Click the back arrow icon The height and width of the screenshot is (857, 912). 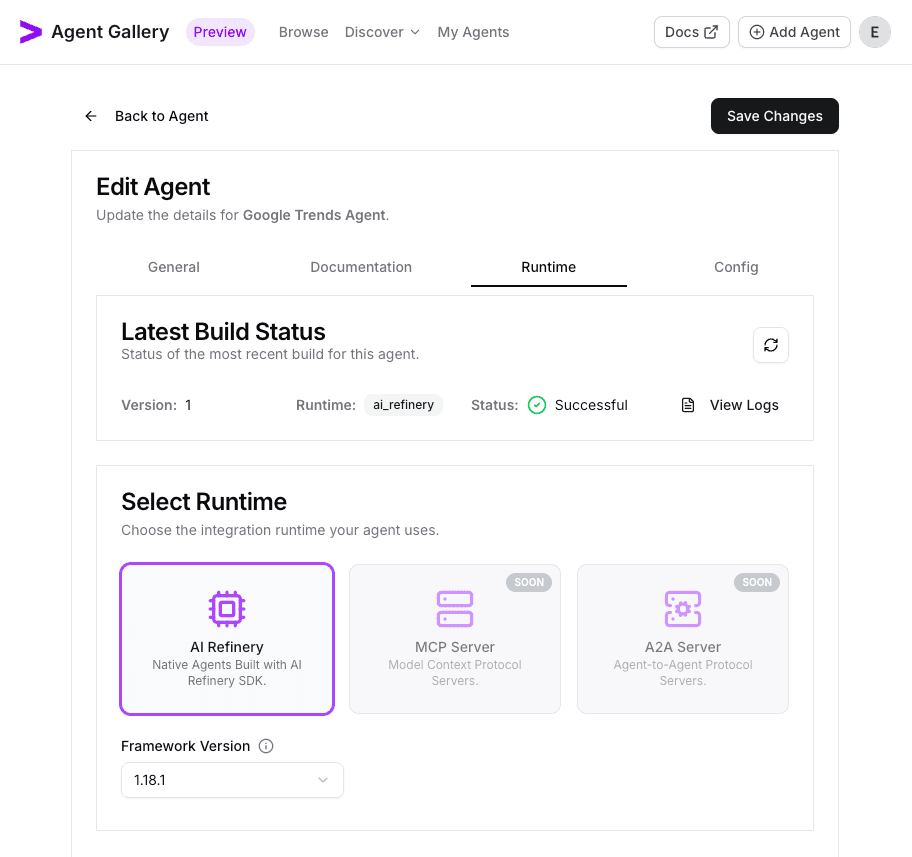pyautogui.click(x=91, y=116)
